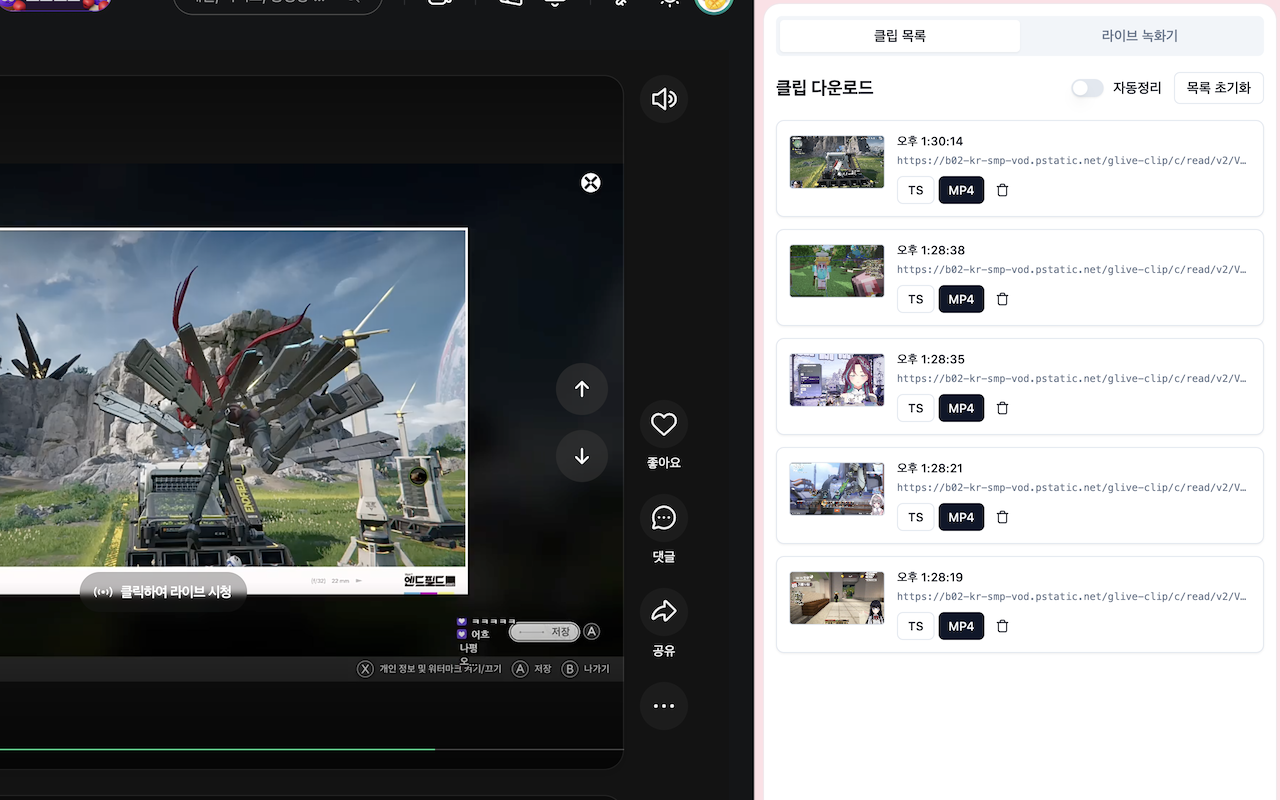Click the green video progress bar

[217, 749]
